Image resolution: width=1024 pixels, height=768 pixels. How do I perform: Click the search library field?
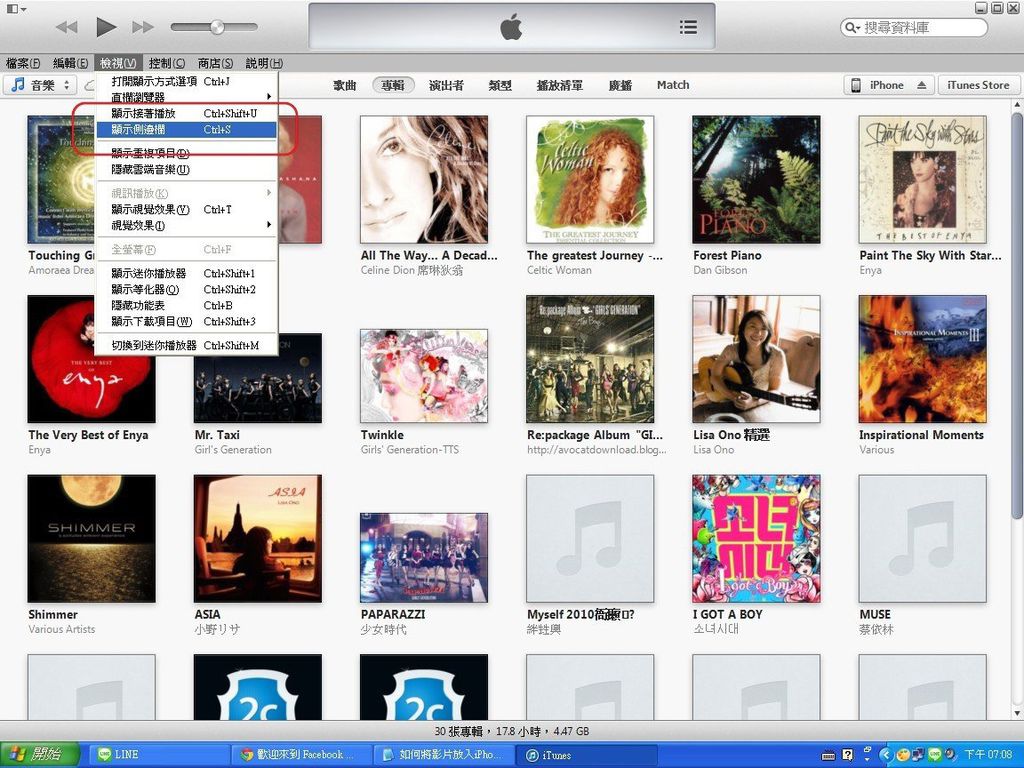coord(914,27)
